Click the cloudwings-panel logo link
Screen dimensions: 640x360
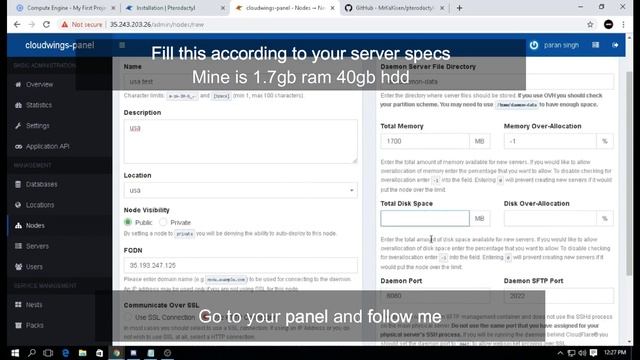(x=60, y=45)
